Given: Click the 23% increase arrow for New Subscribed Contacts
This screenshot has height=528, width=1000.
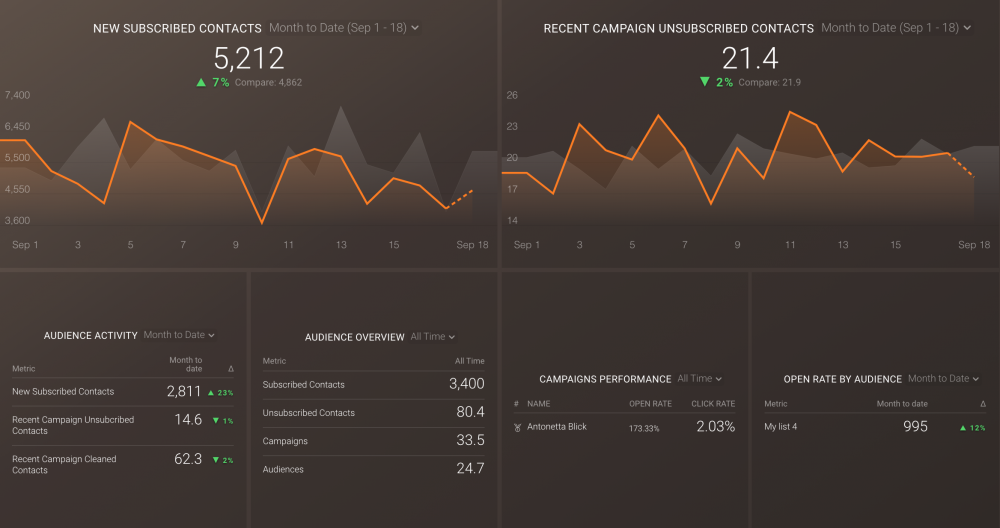Looking at the screenshot, I should (x=212, y=392).
